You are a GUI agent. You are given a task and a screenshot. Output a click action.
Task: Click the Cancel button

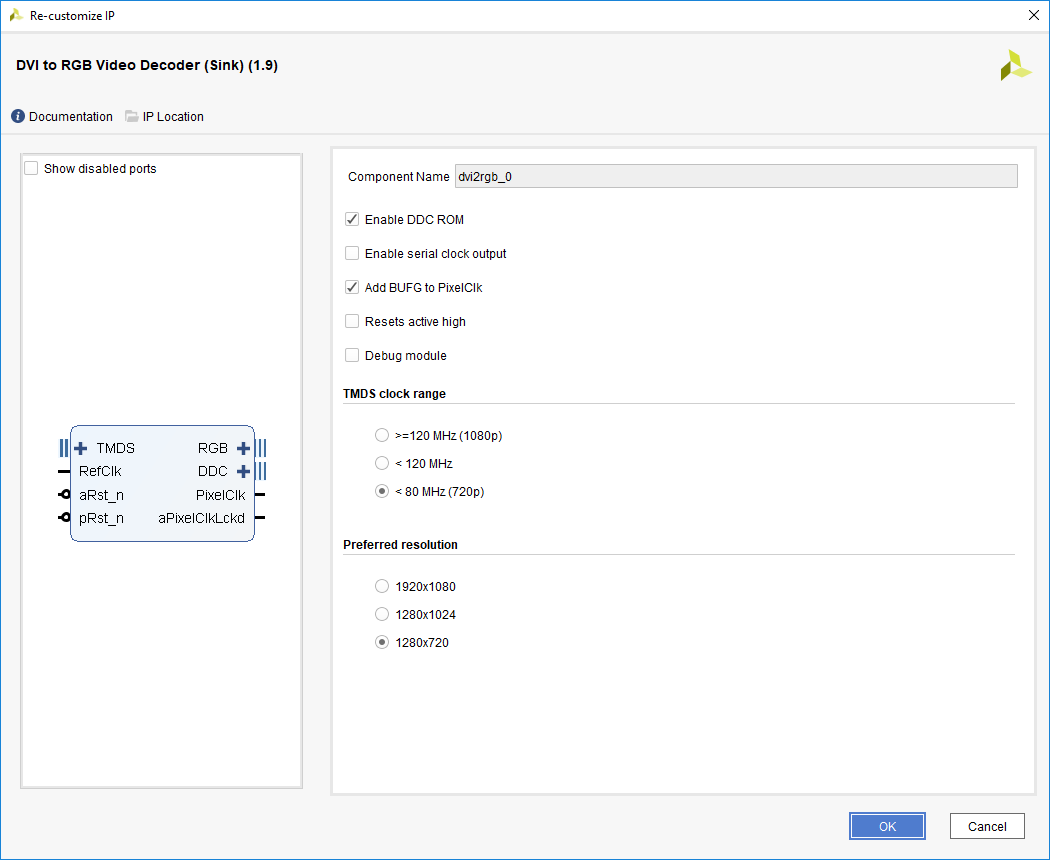[x=987, y=827]
